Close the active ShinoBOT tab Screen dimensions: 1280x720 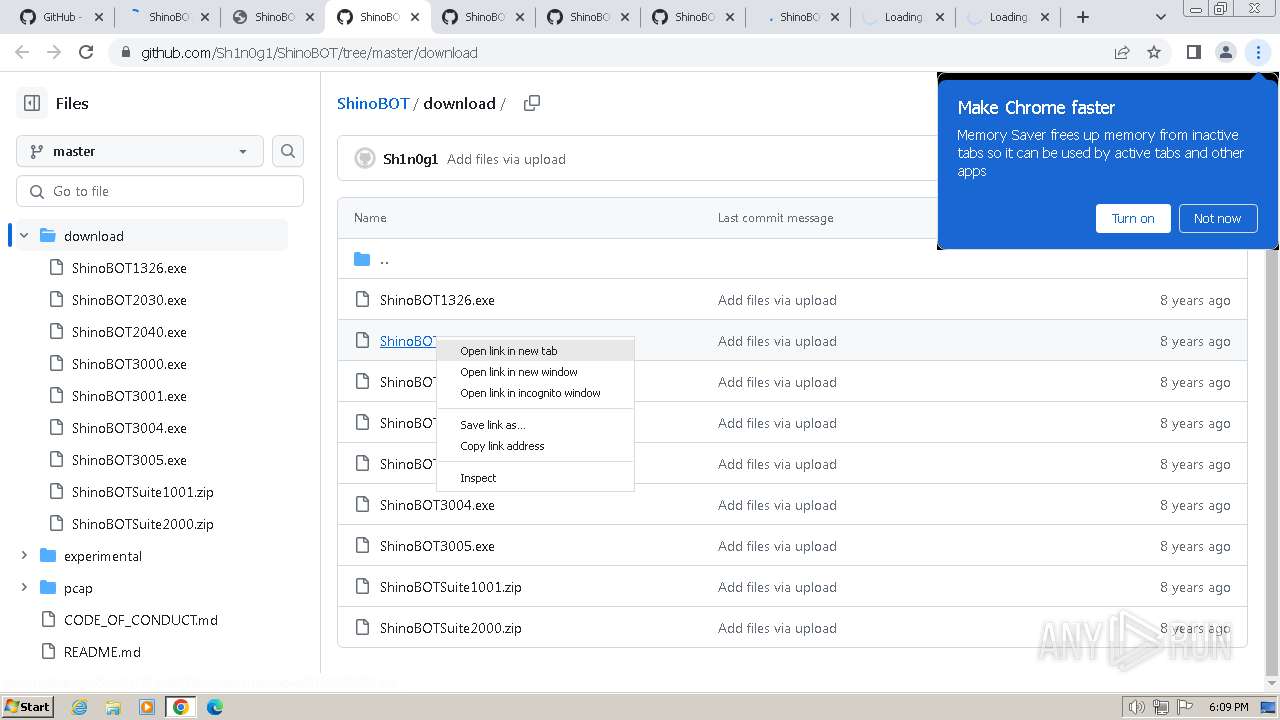(x=415, y=17)
